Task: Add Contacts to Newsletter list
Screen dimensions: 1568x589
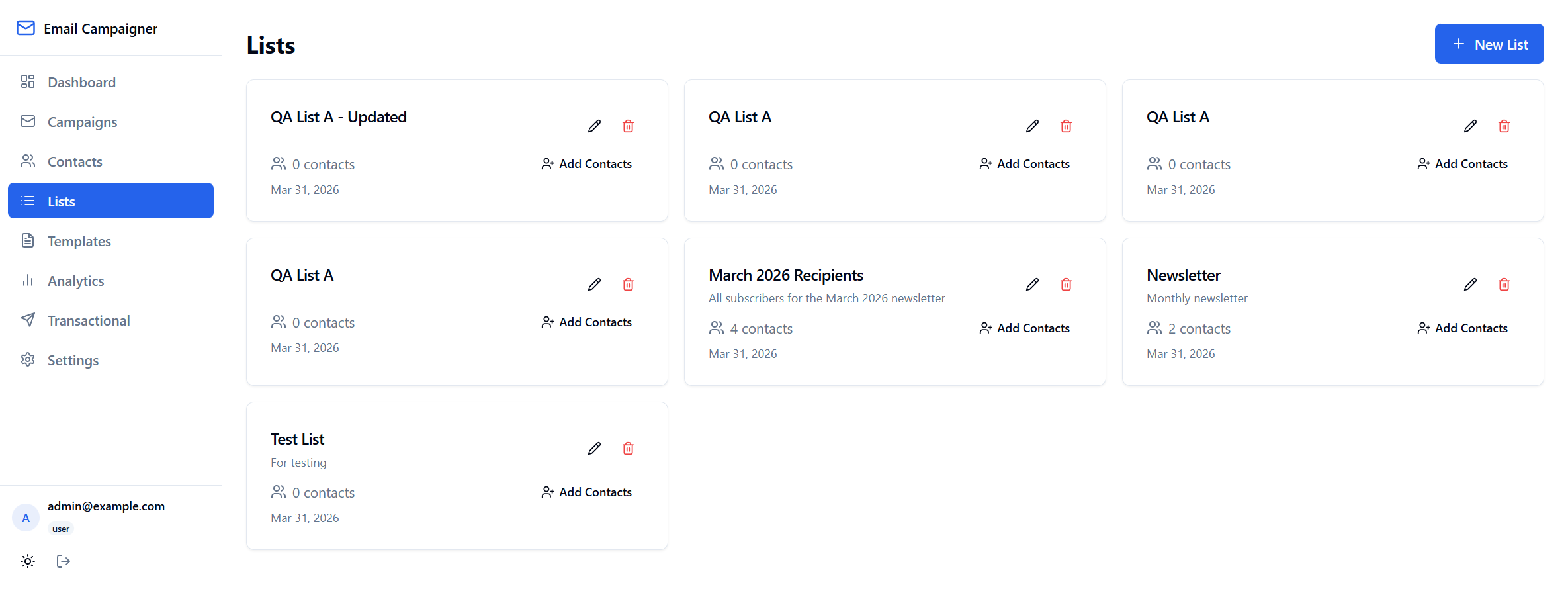Action: (1462, 328)
